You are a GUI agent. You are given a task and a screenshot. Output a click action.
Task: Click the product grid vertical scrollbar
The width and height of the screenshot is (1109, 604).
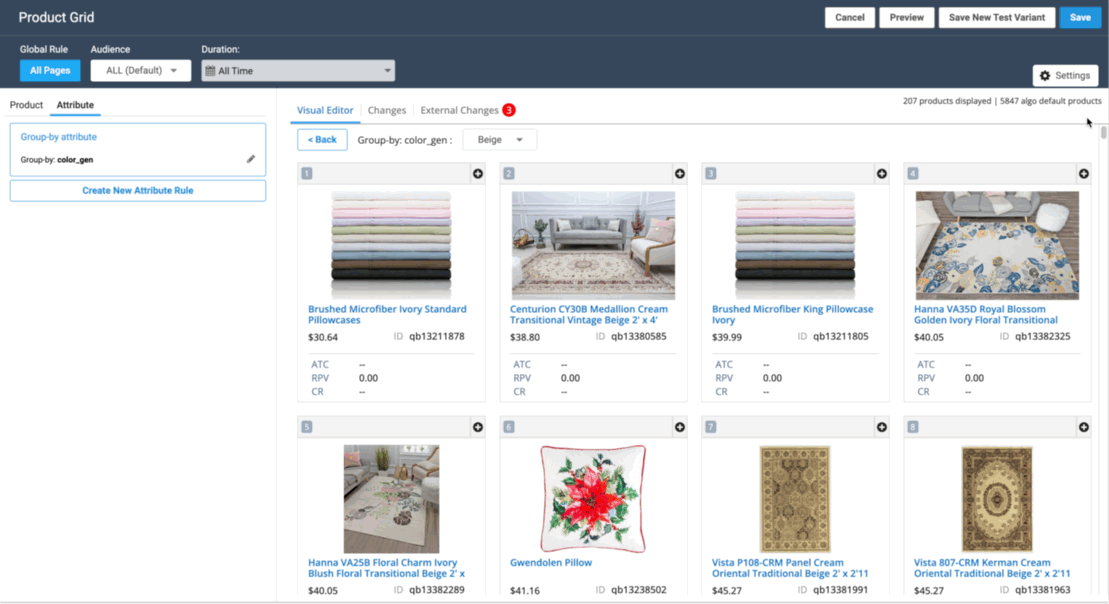(1103, 133)
